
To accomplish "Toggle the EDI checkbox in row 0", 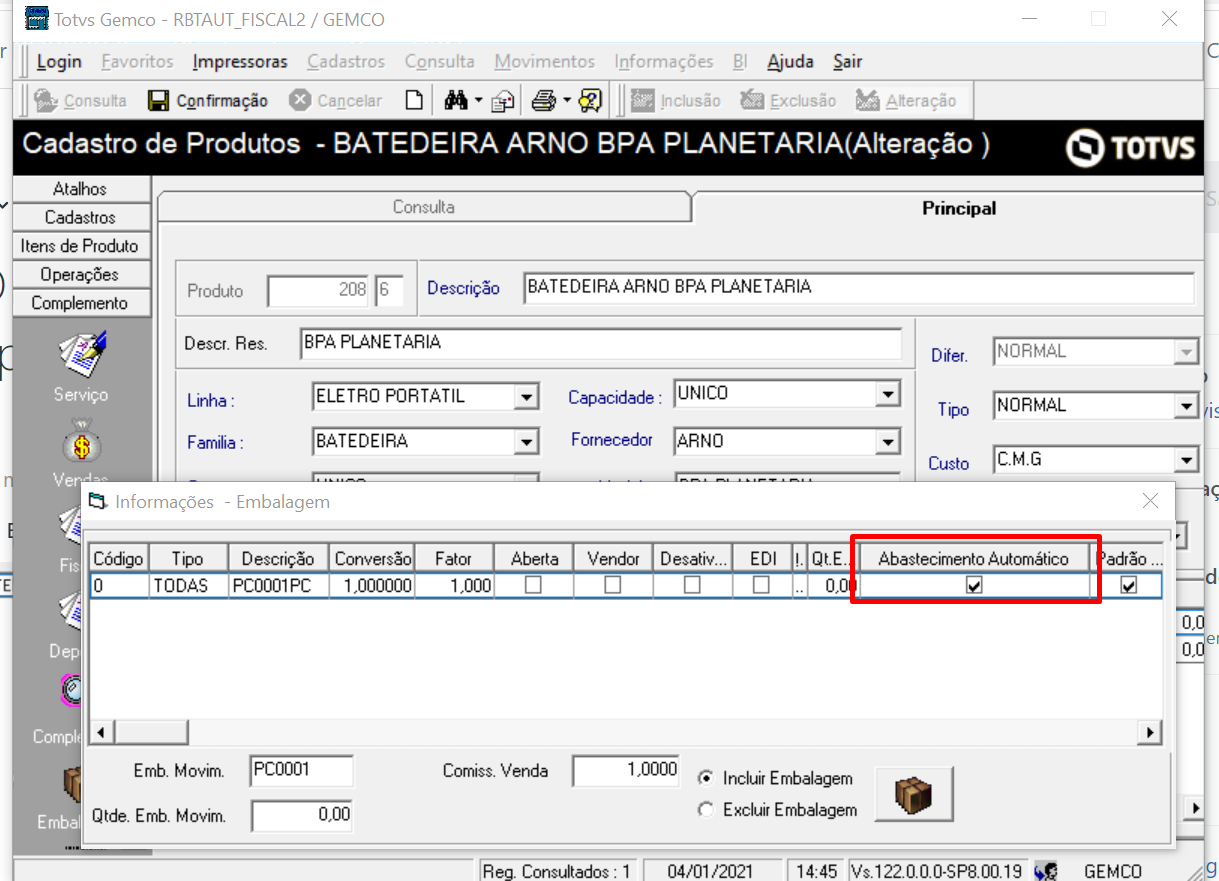I will (x=761, y=586).
